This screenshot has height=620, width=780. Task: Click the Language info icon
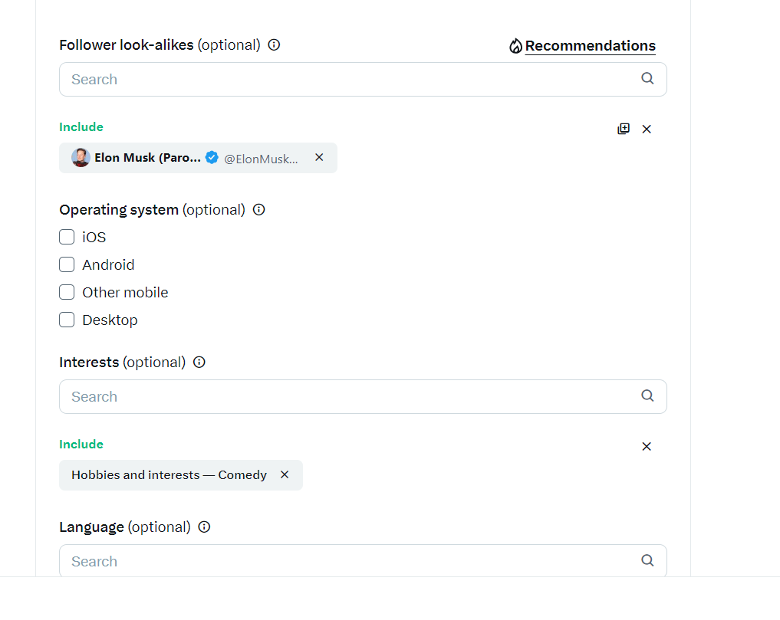point(204,527)
